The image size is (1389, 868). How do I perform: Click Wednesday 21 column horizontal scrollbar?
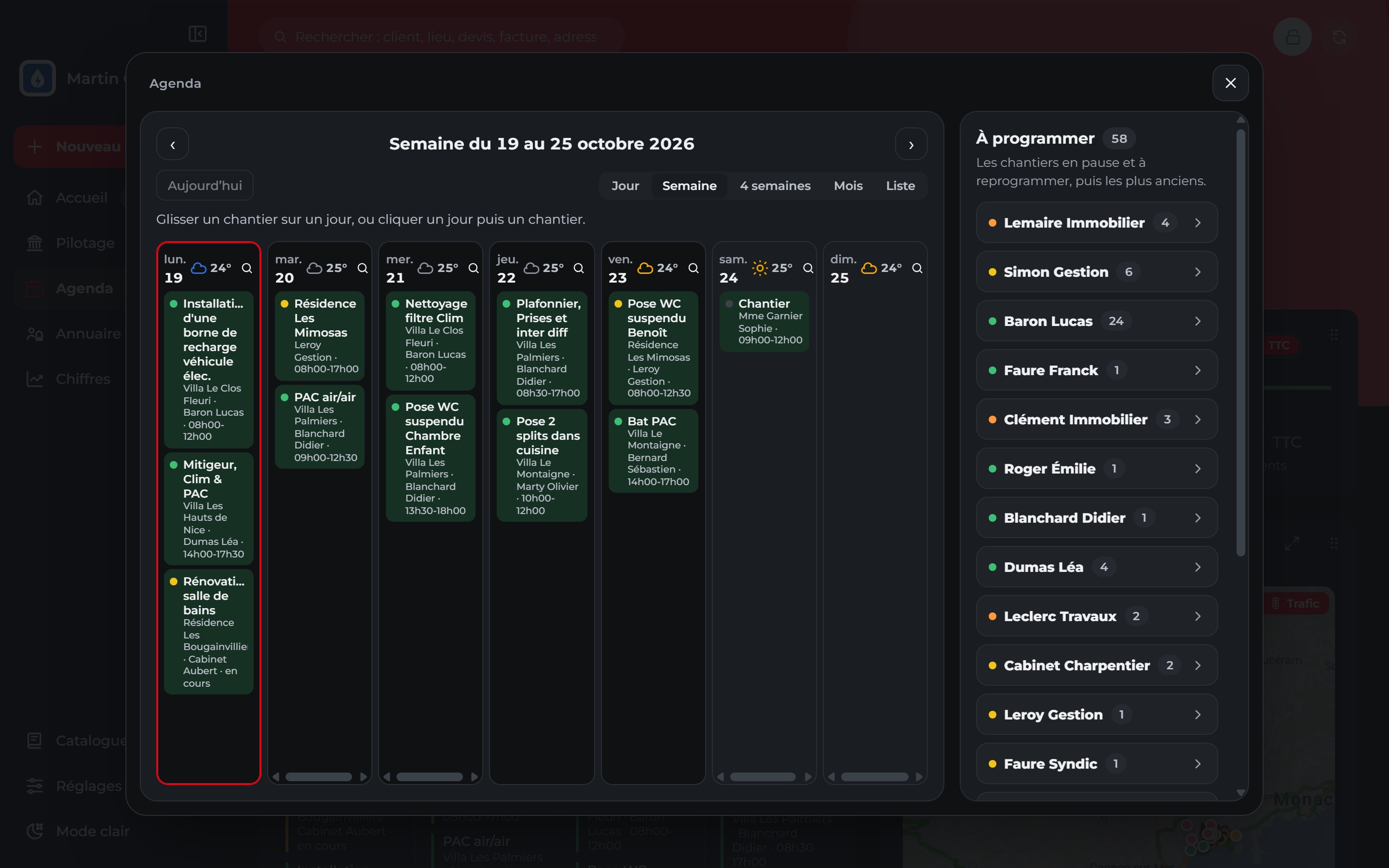pos(429,777)
